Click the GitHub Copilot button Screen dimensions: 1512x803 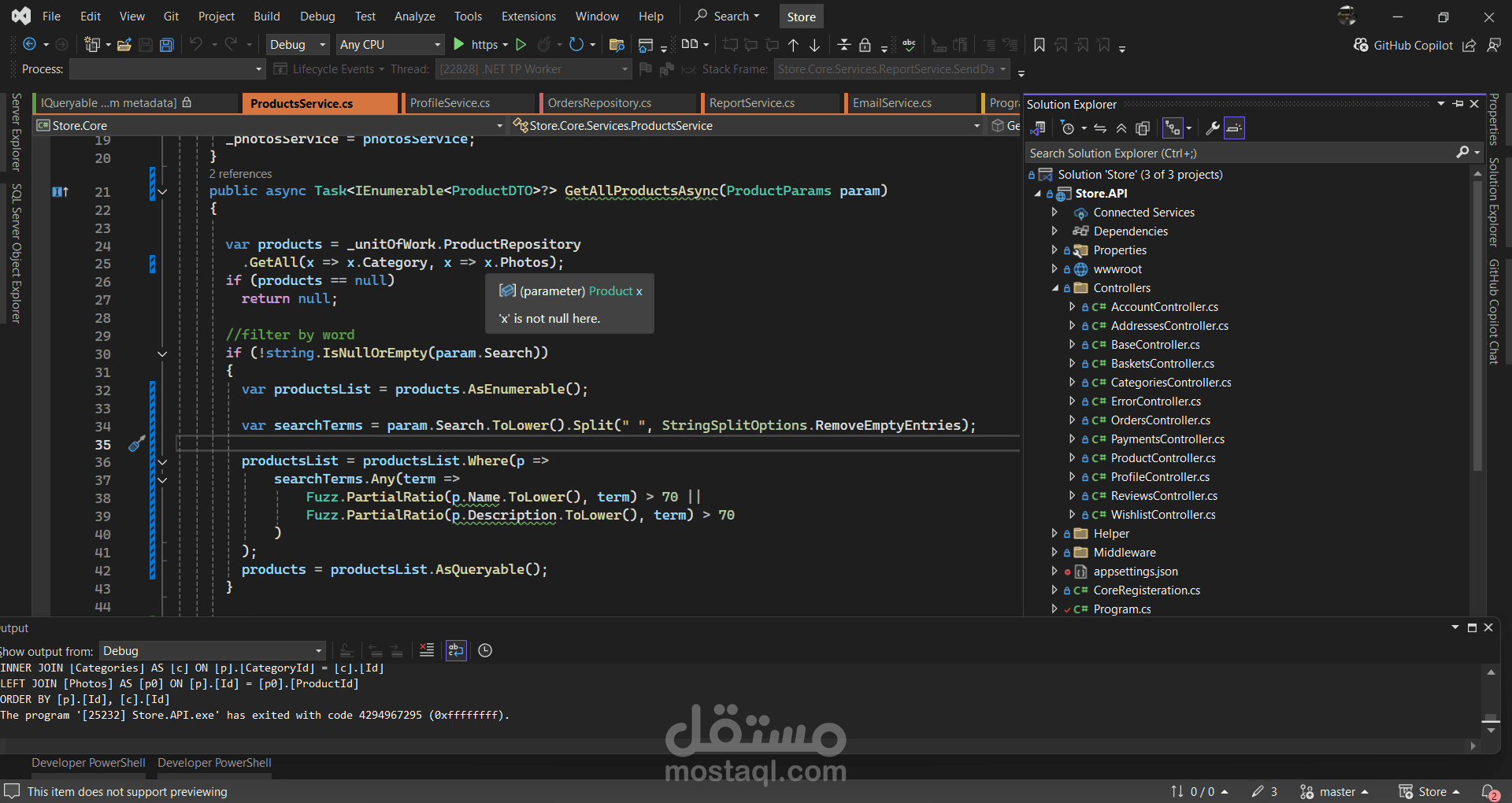pyautogui.click(x=1403, y=46)
